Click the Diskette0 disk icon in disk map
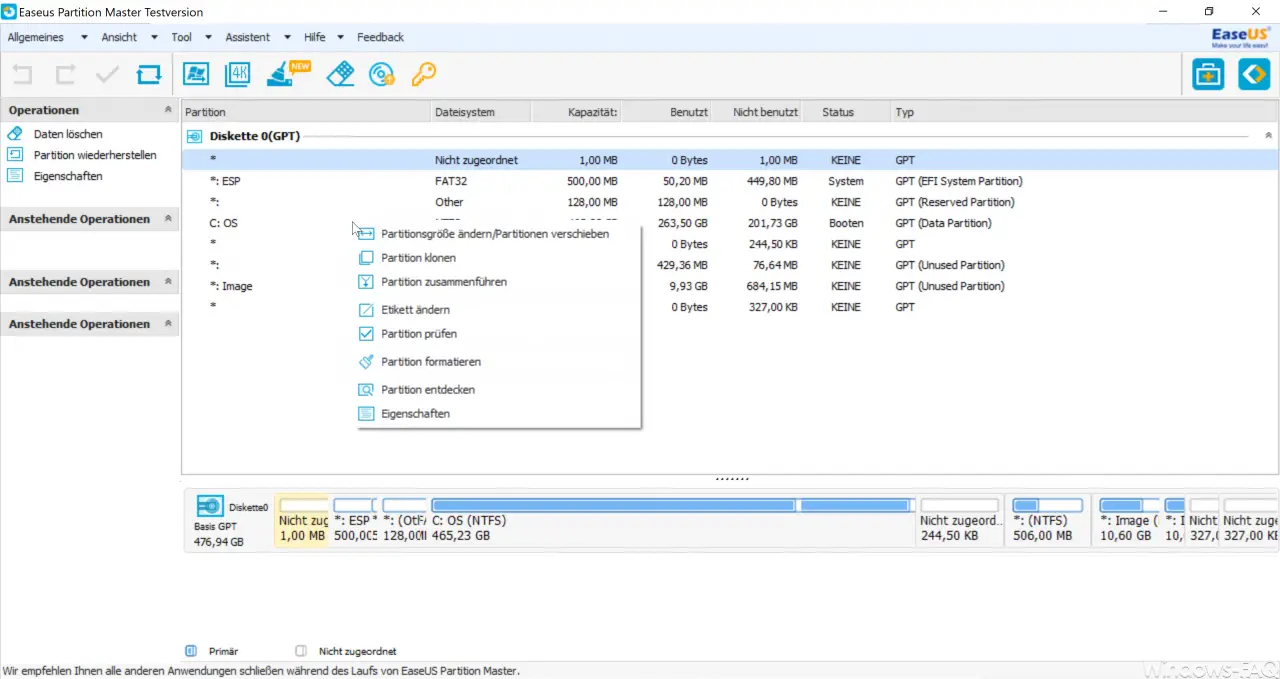Viewport: 1280px width, 679px height. pos(210,507)
